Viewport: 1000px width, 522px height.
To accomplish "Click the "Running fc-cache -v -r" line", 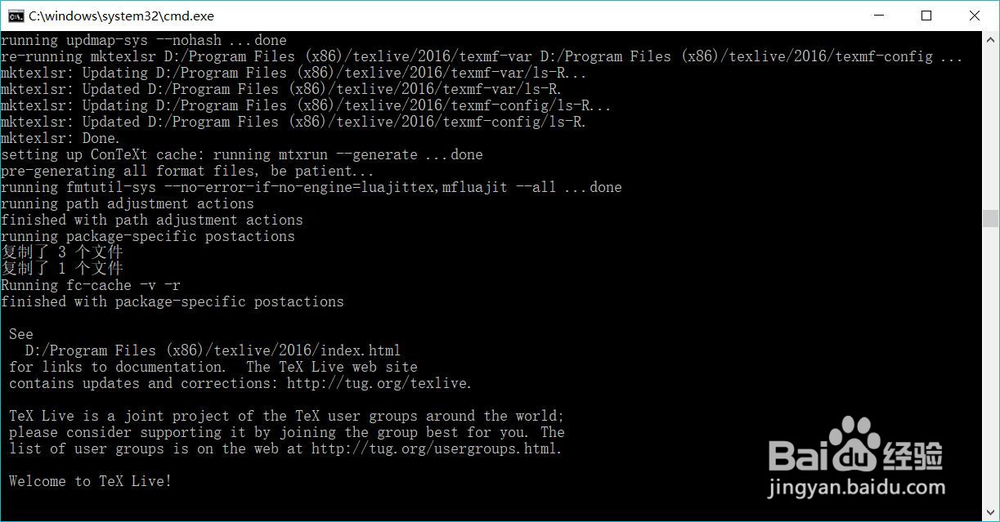I will [x=91, y=285].
